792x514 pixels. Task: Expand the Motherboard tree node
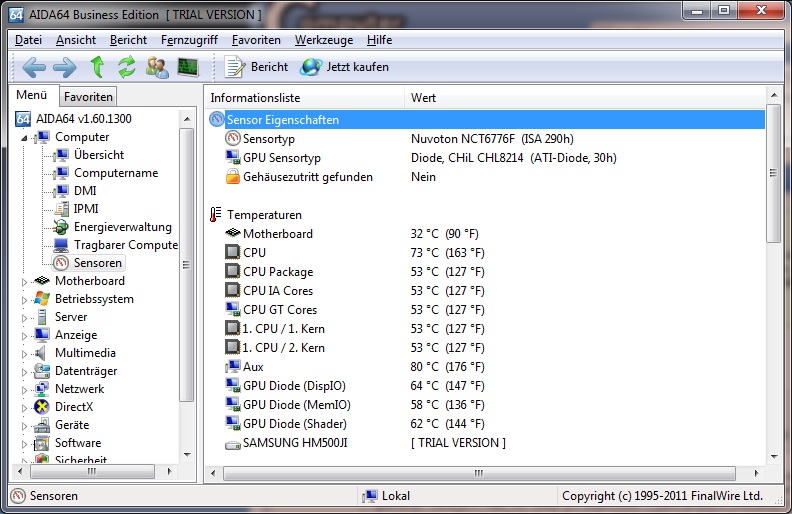pos(24,282)
